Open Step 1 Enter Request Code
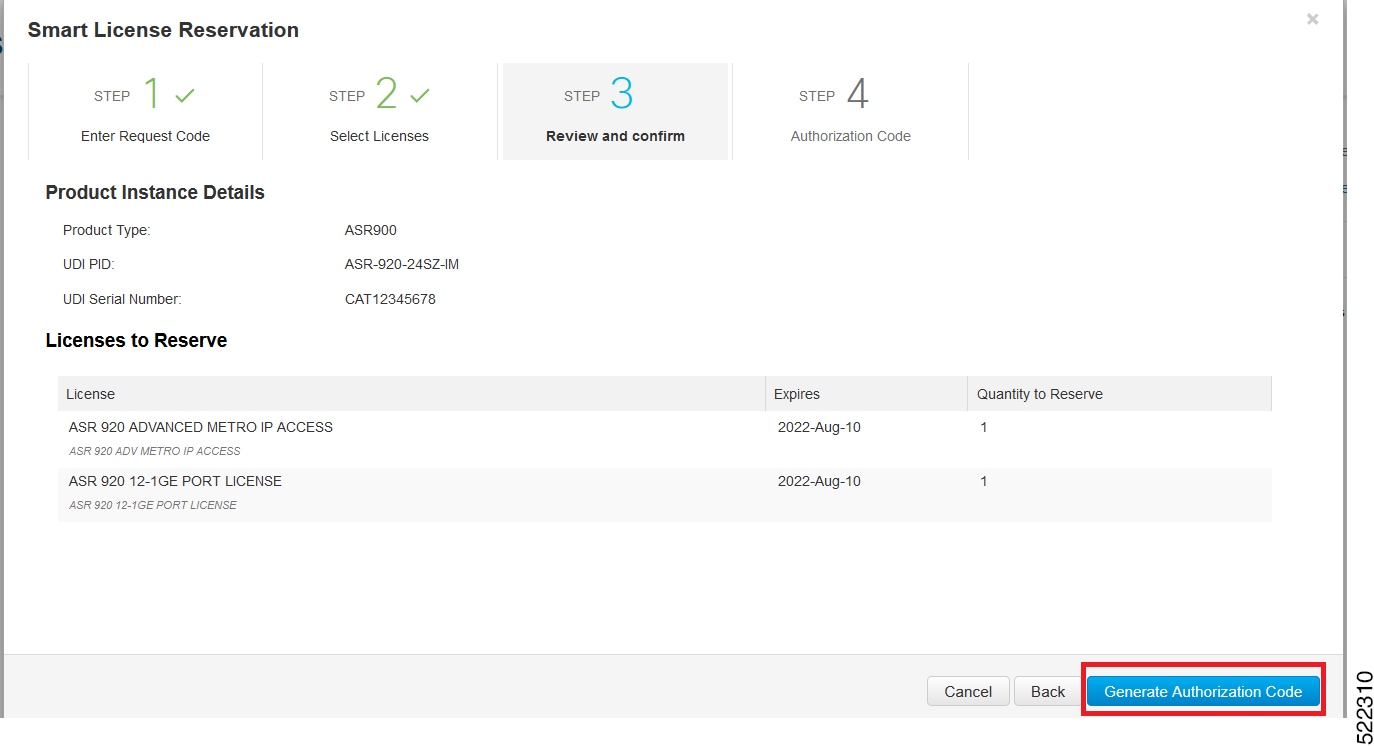1374x746 pixels. tap(145, 111)
